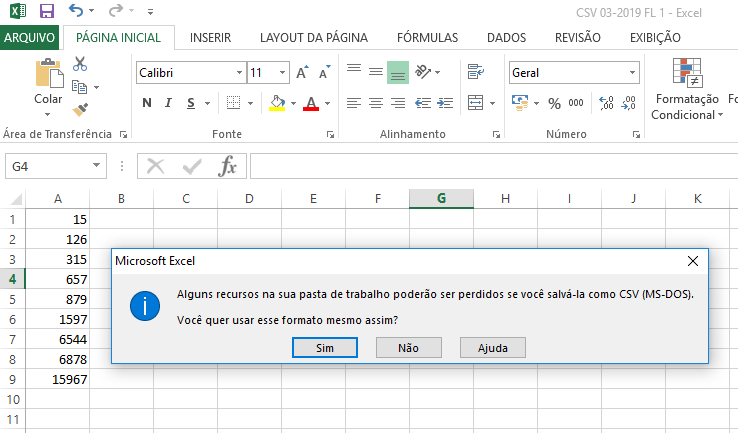Align text left

tap(354, 103)
